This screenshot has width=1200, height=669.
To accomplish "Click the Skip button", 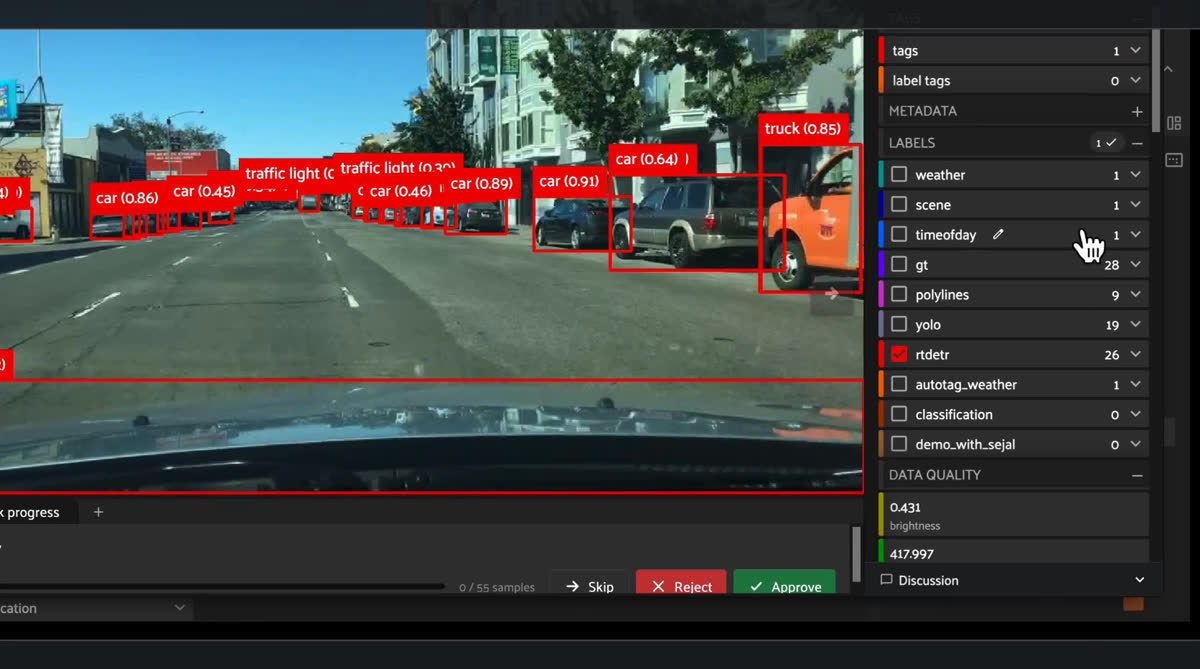I will pyautogui.click(x=590, y=584).
